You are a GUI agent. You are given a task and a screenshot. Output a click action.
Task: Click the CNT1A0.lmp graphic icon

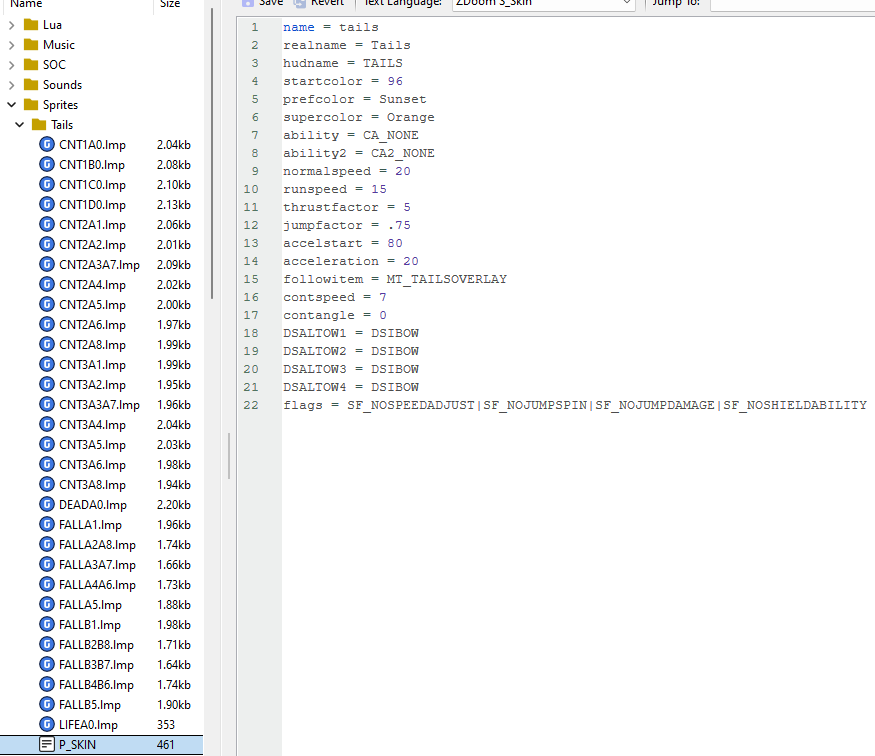click(x=47, y=145)
